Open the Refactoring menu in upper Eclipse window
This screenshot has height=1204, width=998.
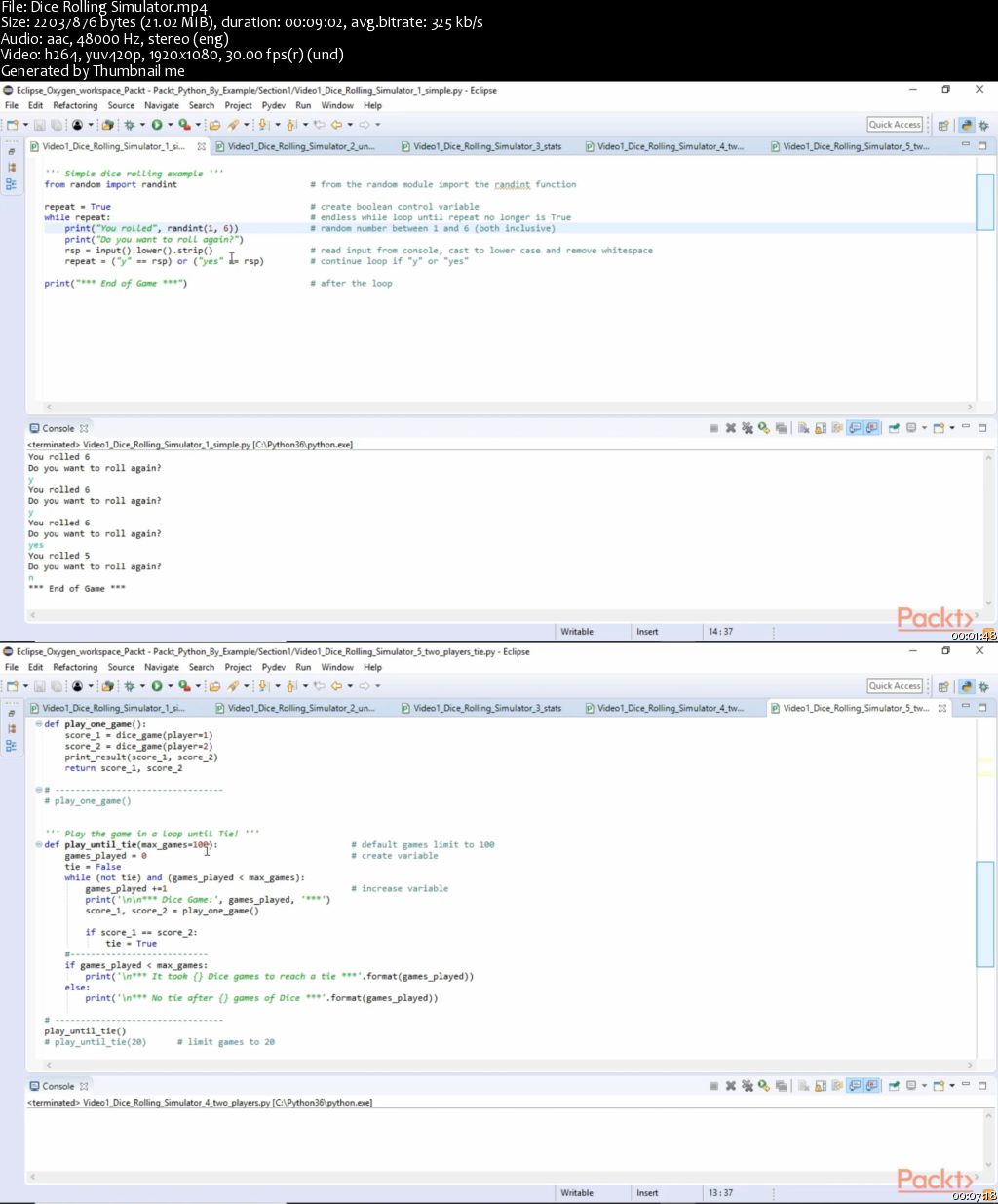click(75, 105)
